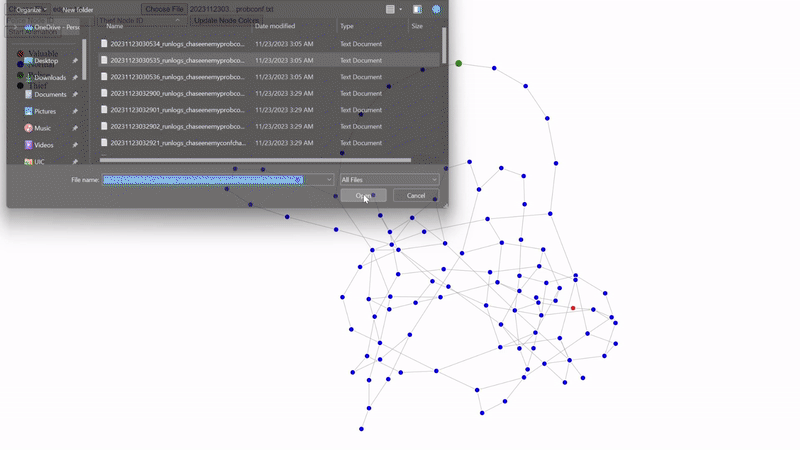Click the Music folder icon
This screenshot has width=800, height=450.
click(x=29, y=128)
